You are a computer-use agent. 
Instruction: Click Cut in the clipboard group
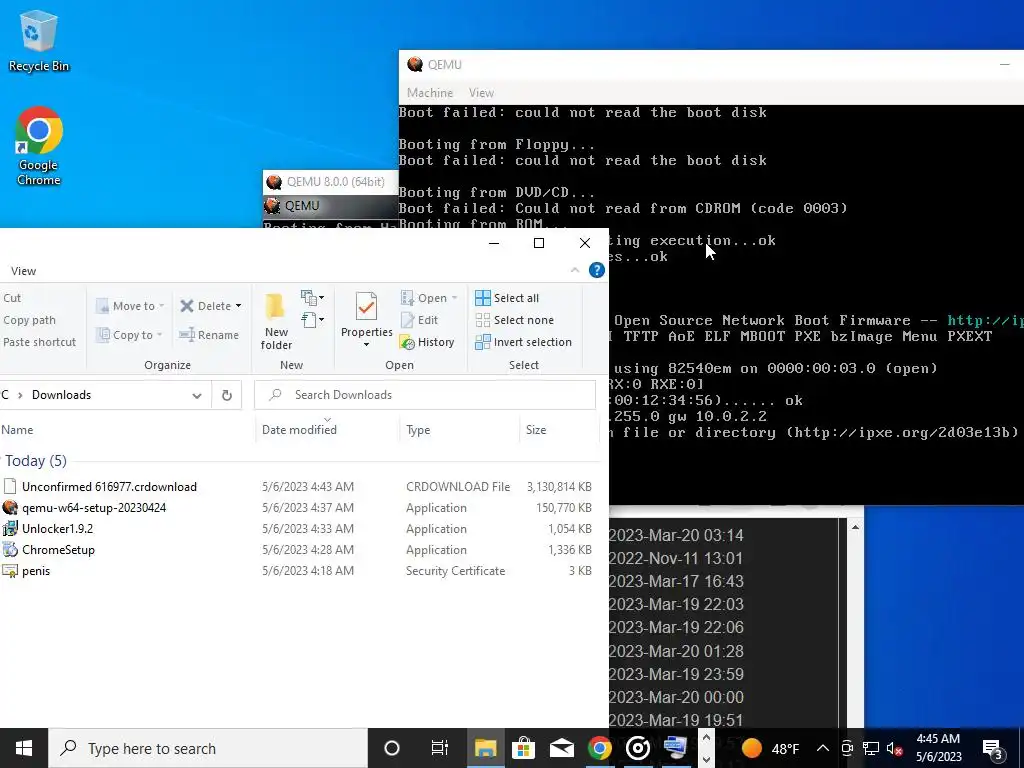click(x=12, y=298)
